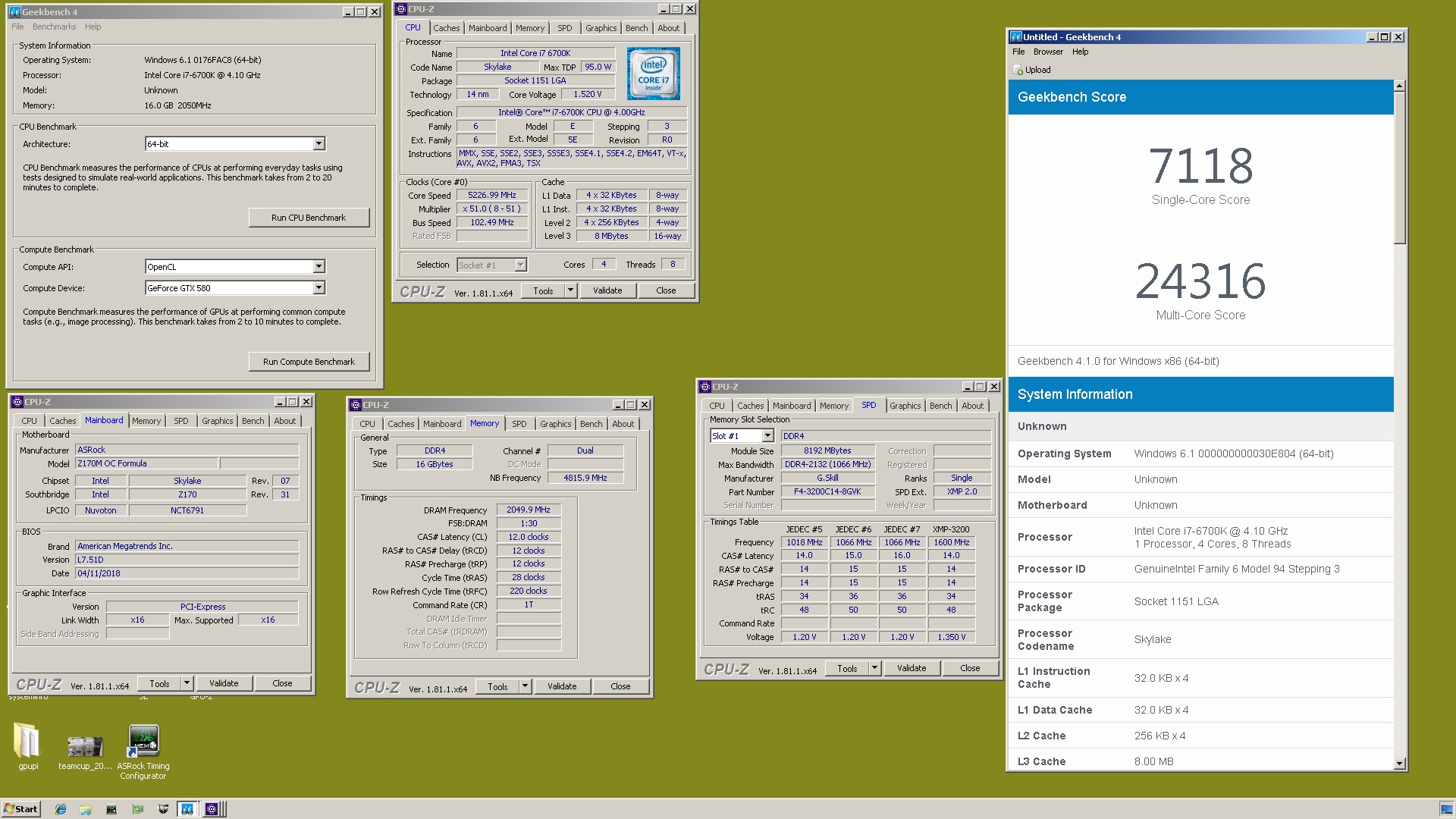Click the XMP-3200 voltage value 1.350 V

[951, 638]
